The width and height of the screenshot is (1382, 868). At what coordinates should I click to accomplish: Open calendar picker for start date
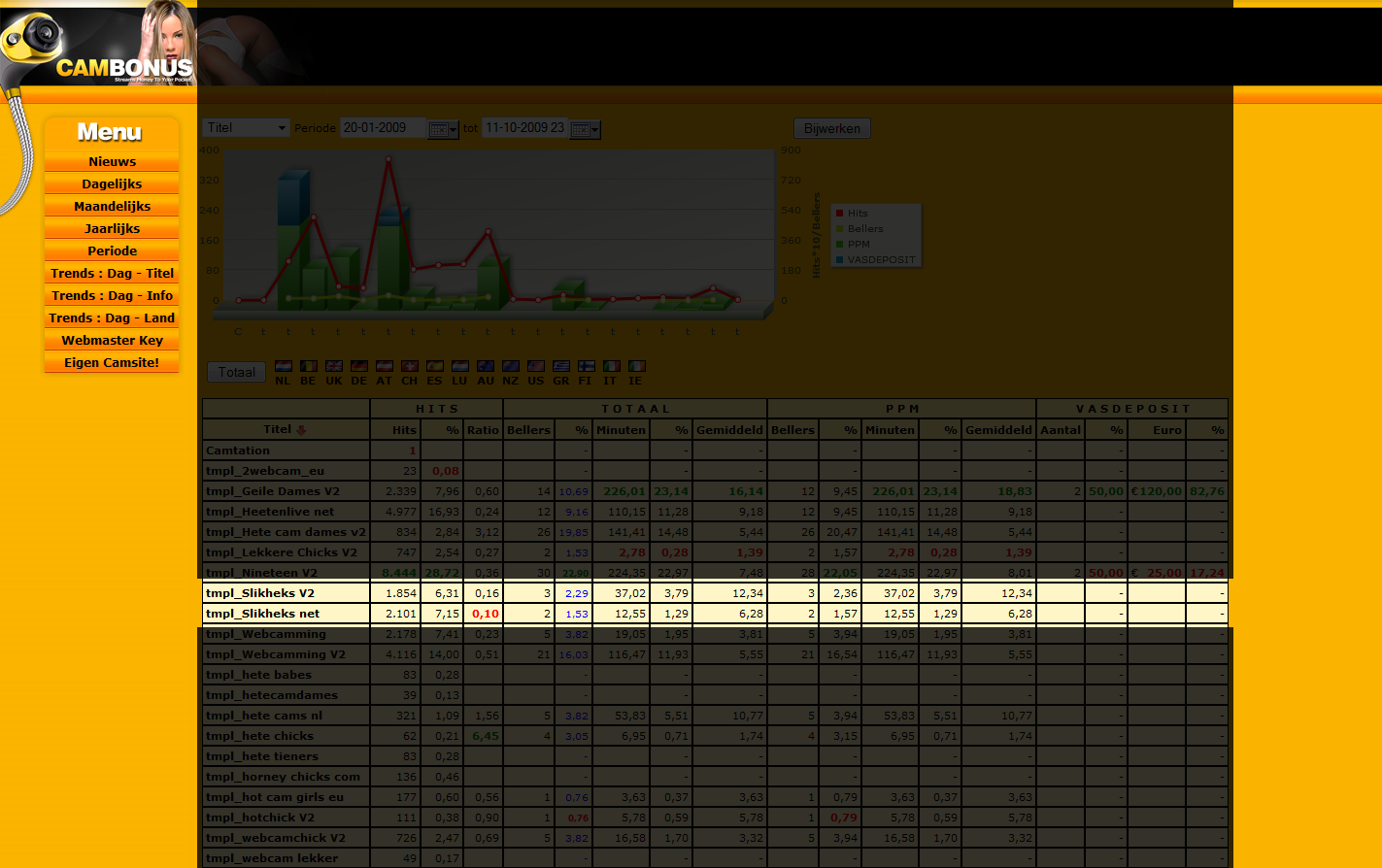tap(443, 129)
